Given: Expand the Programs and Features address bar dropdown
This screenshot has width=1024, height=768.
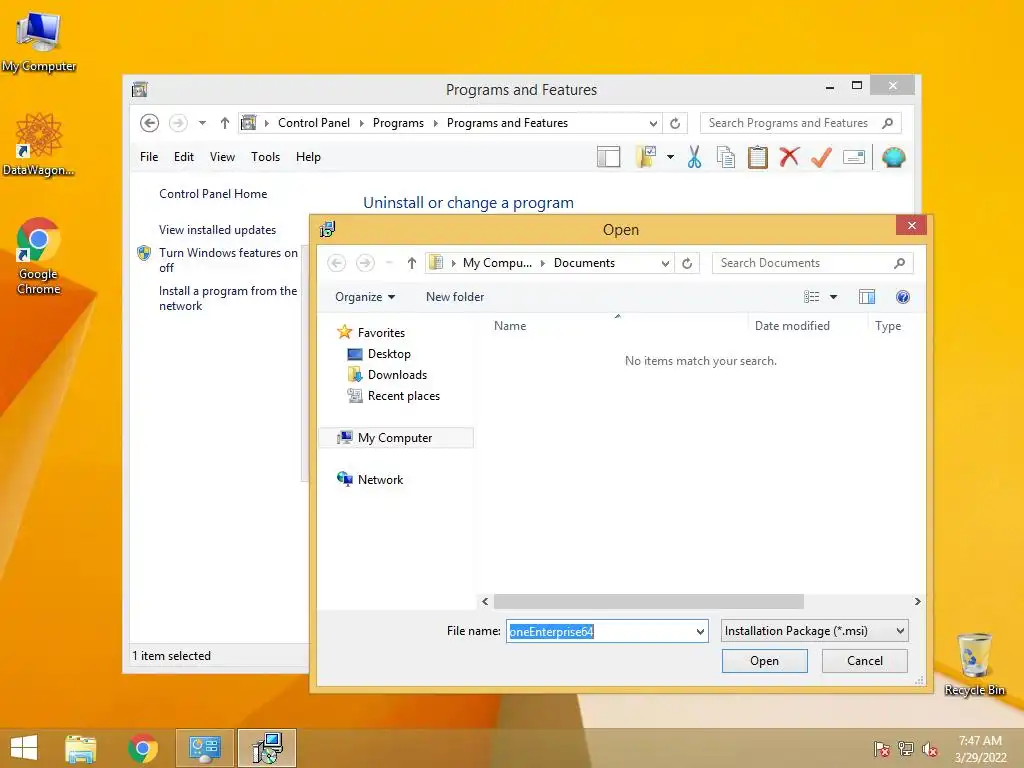Looking at the screenshot, I should (652, 123).
